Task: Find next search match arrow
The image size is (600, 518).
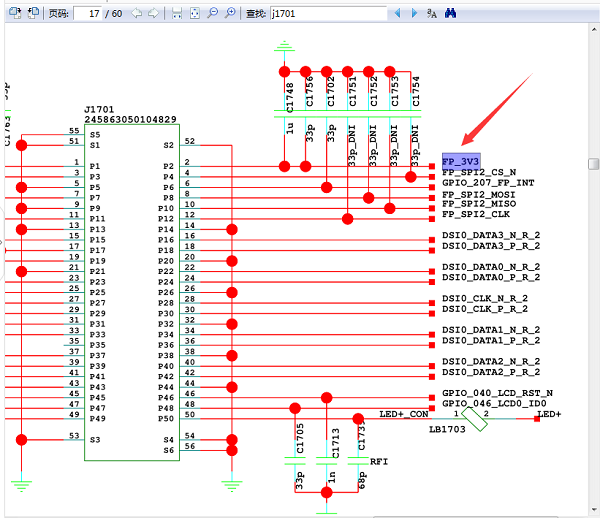Action: click(413, 13)
